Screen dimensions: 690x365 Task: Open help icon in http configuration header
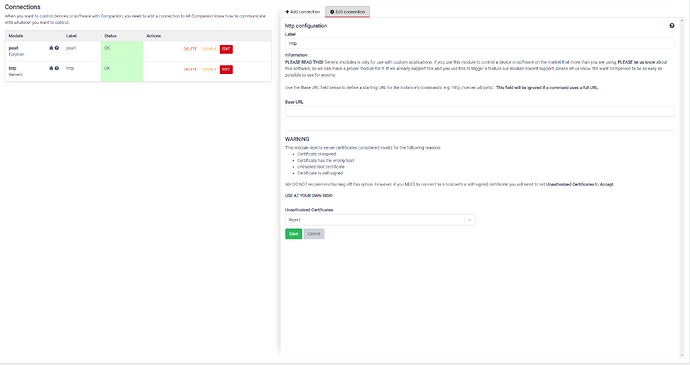(x=672, y=26)
